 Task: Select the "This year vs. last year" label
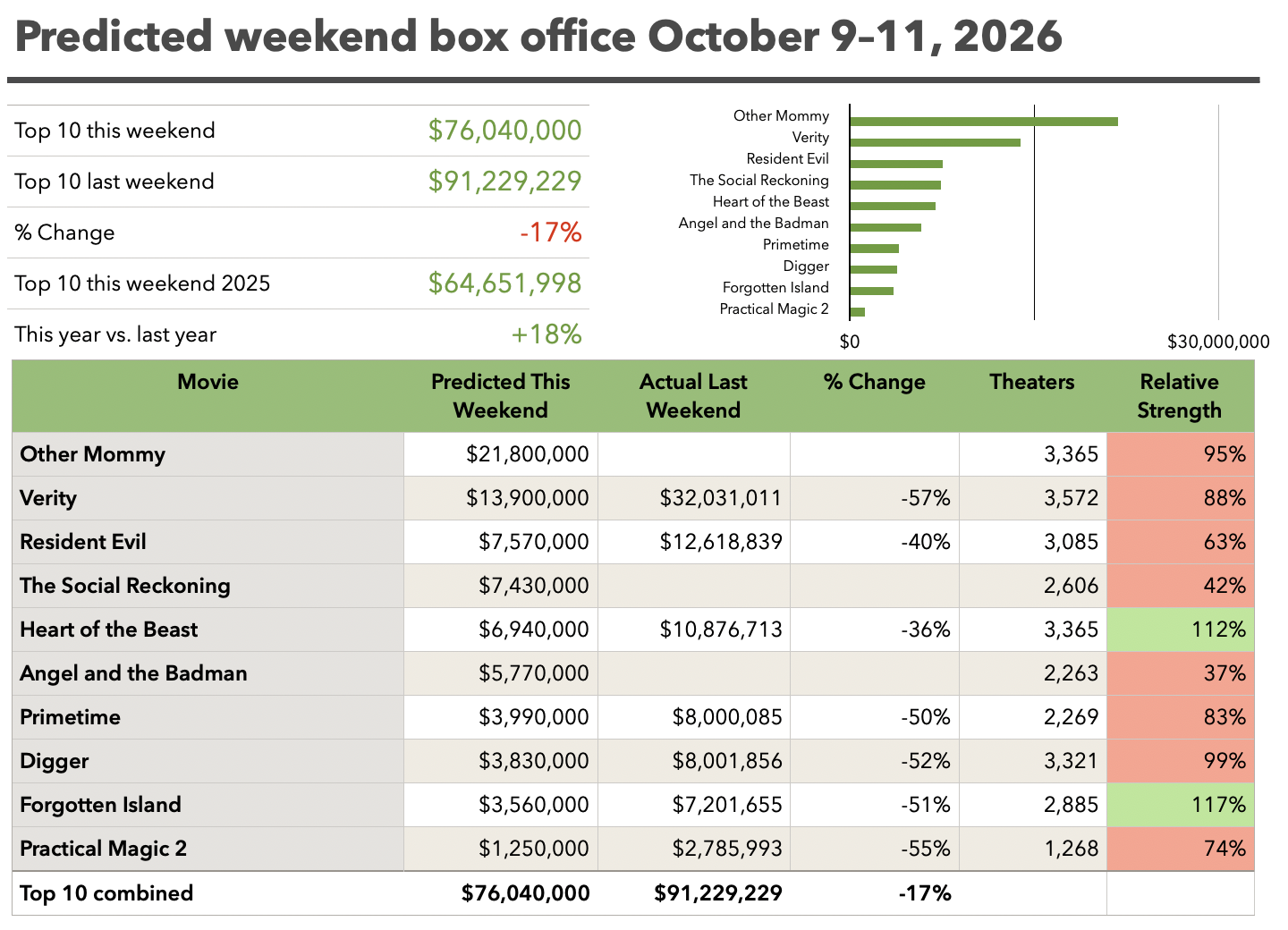pos(115,334)
